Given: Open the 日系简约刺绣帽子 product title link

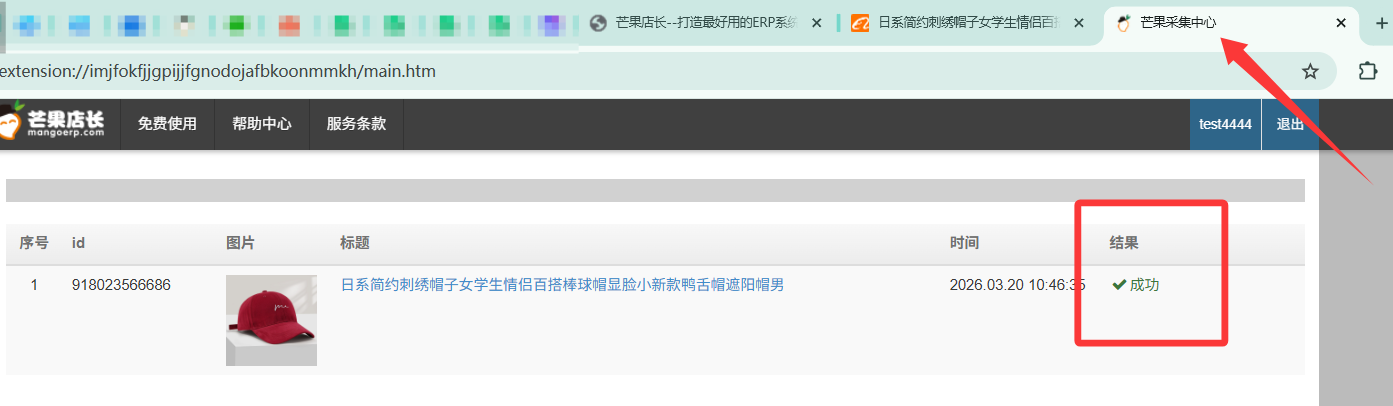Looking at the screenshot, I should 562,285.
